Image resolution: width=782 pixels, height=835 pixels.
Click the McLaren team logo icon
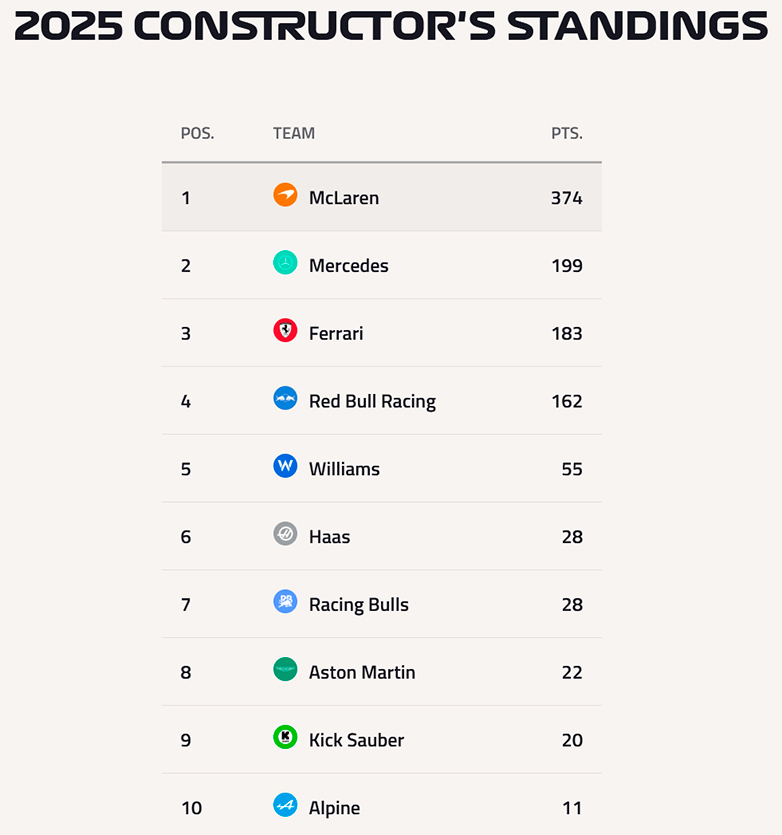click(285, 195)
